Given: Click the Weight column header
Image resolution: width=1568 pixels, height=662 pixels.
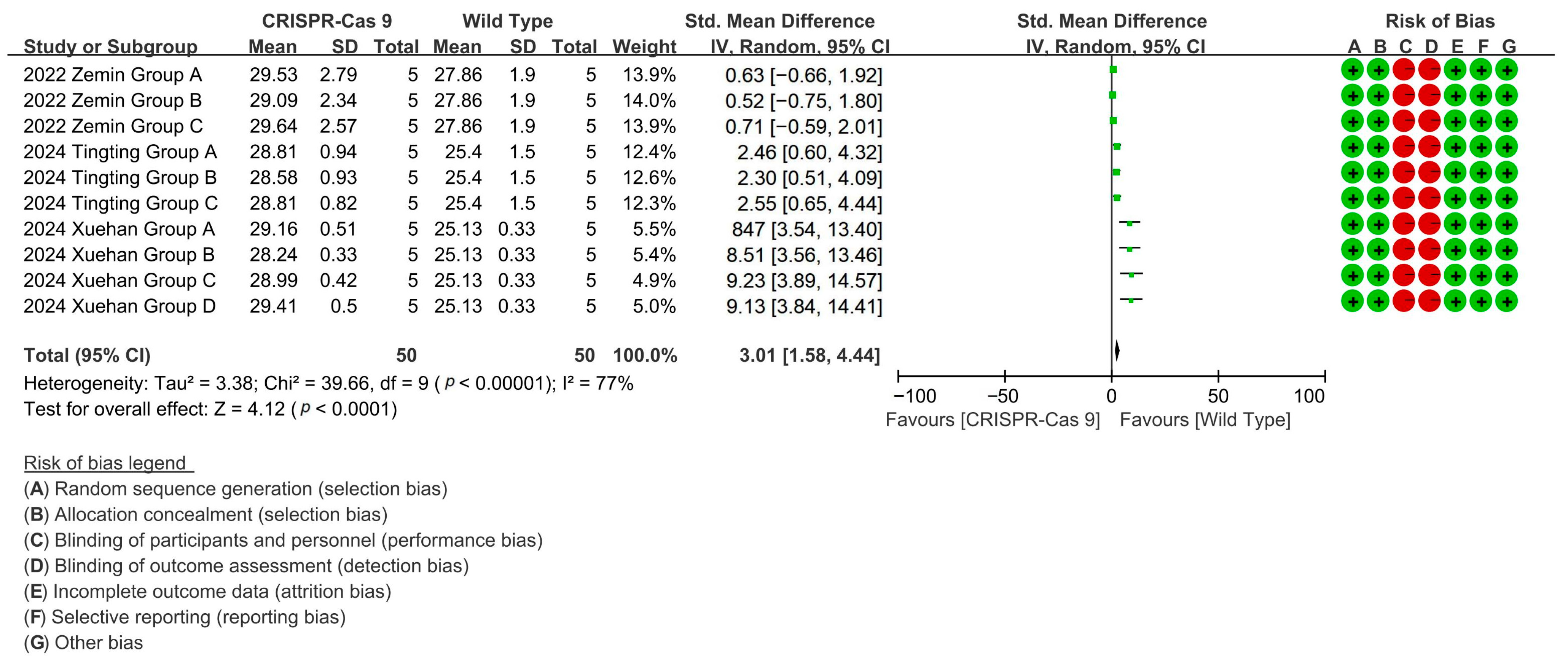Looking at the screenshot, I should (x=644, y=46).
